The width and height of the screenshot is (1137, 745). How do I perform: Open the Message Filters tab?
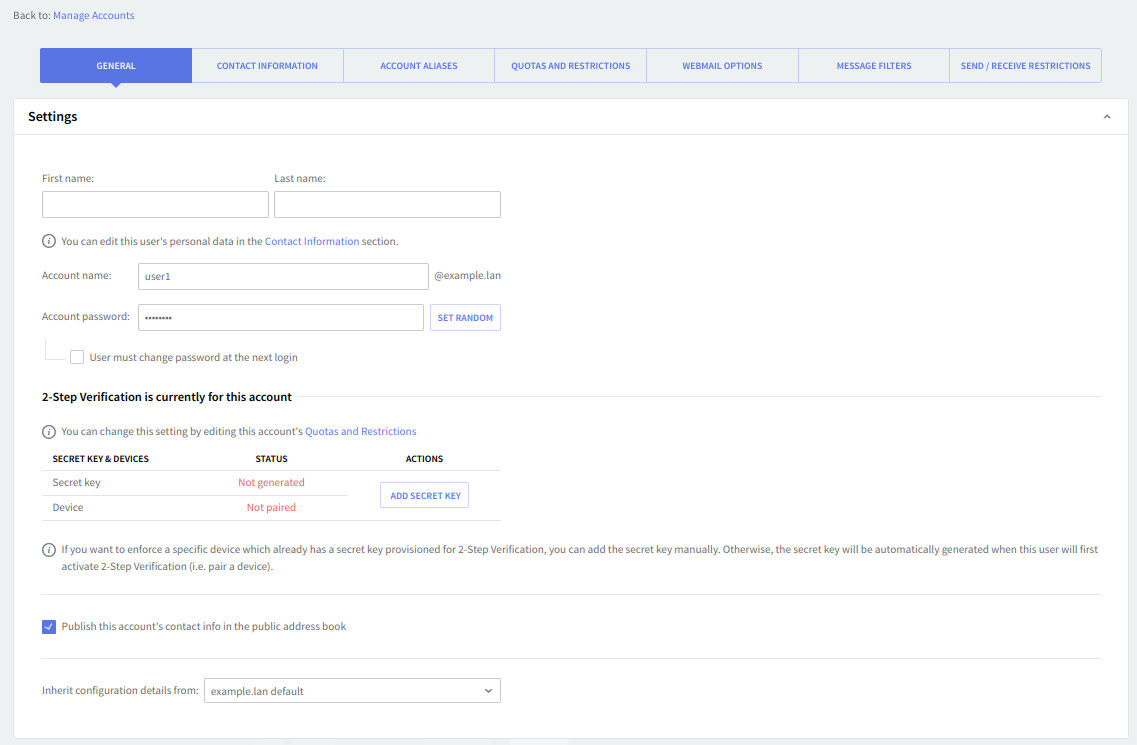[x=874, y=66]
